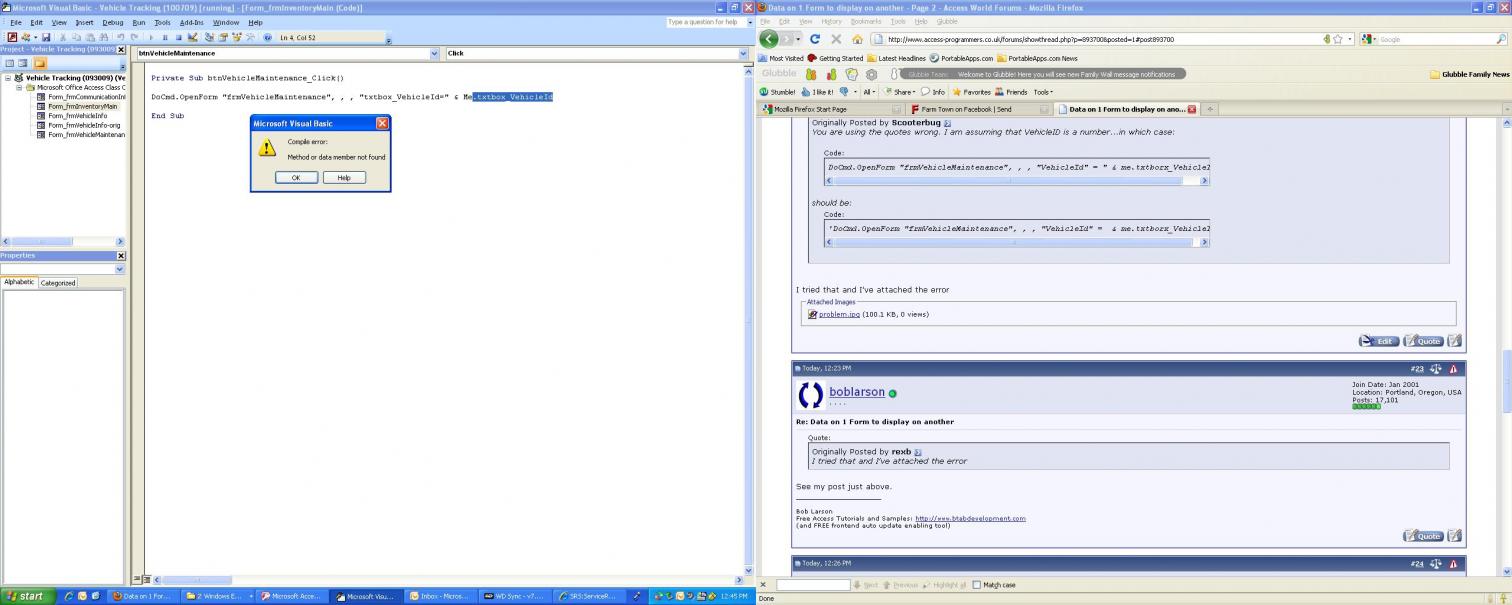
Task: Open the btabdevelopment.com signature link
Action: point(970,518)
